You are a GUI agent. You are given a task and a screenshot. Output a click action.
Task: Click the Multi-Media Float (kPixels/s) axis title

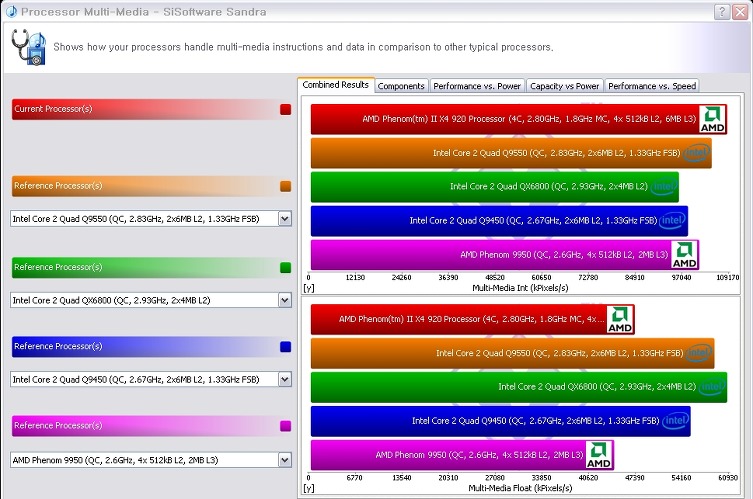tap(520, 488)
